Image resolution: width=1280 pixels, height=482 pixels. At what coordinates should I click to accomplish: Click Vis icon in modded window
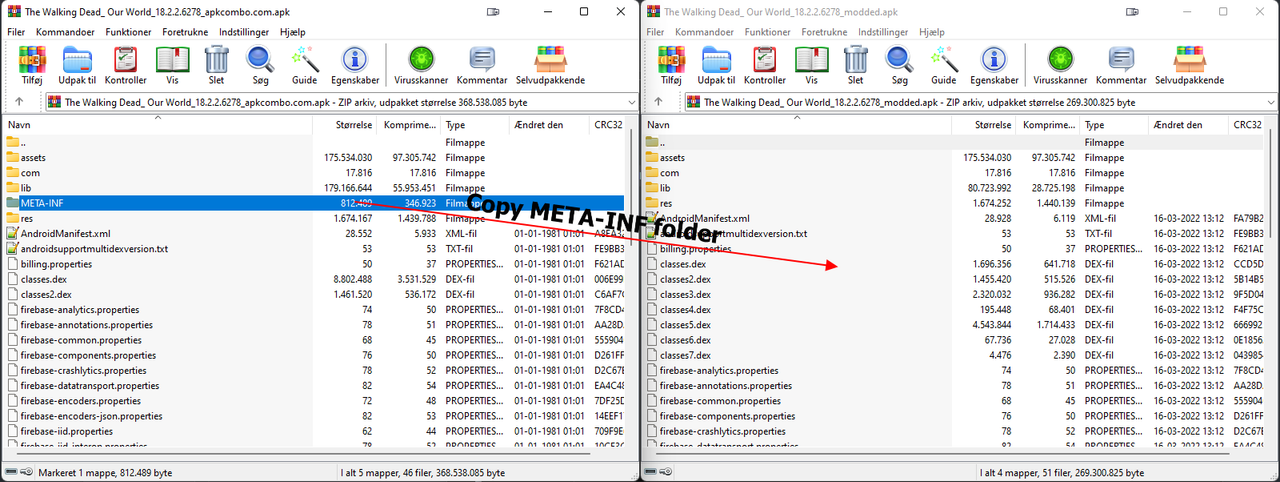[x=811, y=65]
